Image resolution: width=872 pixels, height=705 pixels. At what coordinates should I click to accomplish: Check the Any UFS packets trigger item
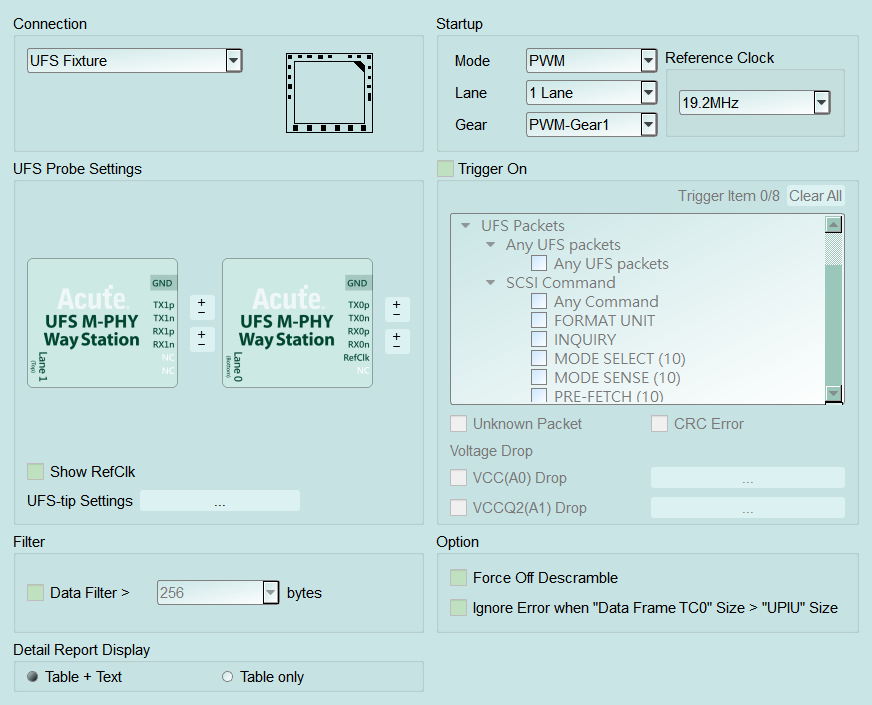tap(539, 264)
